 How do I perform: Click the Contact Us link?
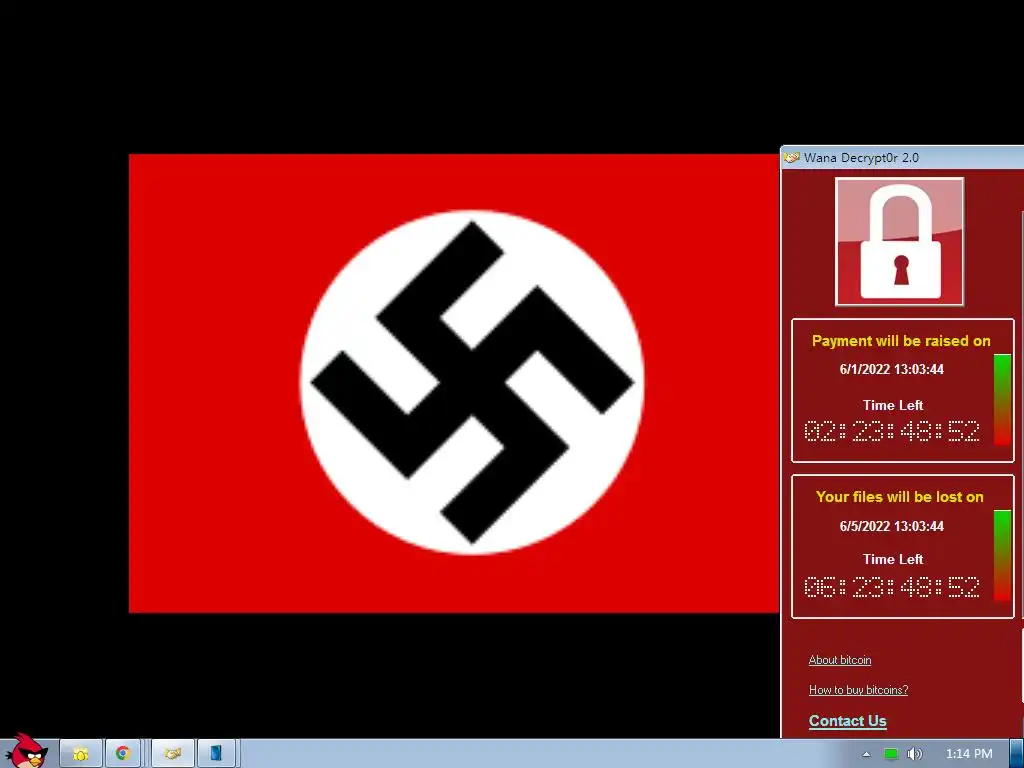coord(848,721)
